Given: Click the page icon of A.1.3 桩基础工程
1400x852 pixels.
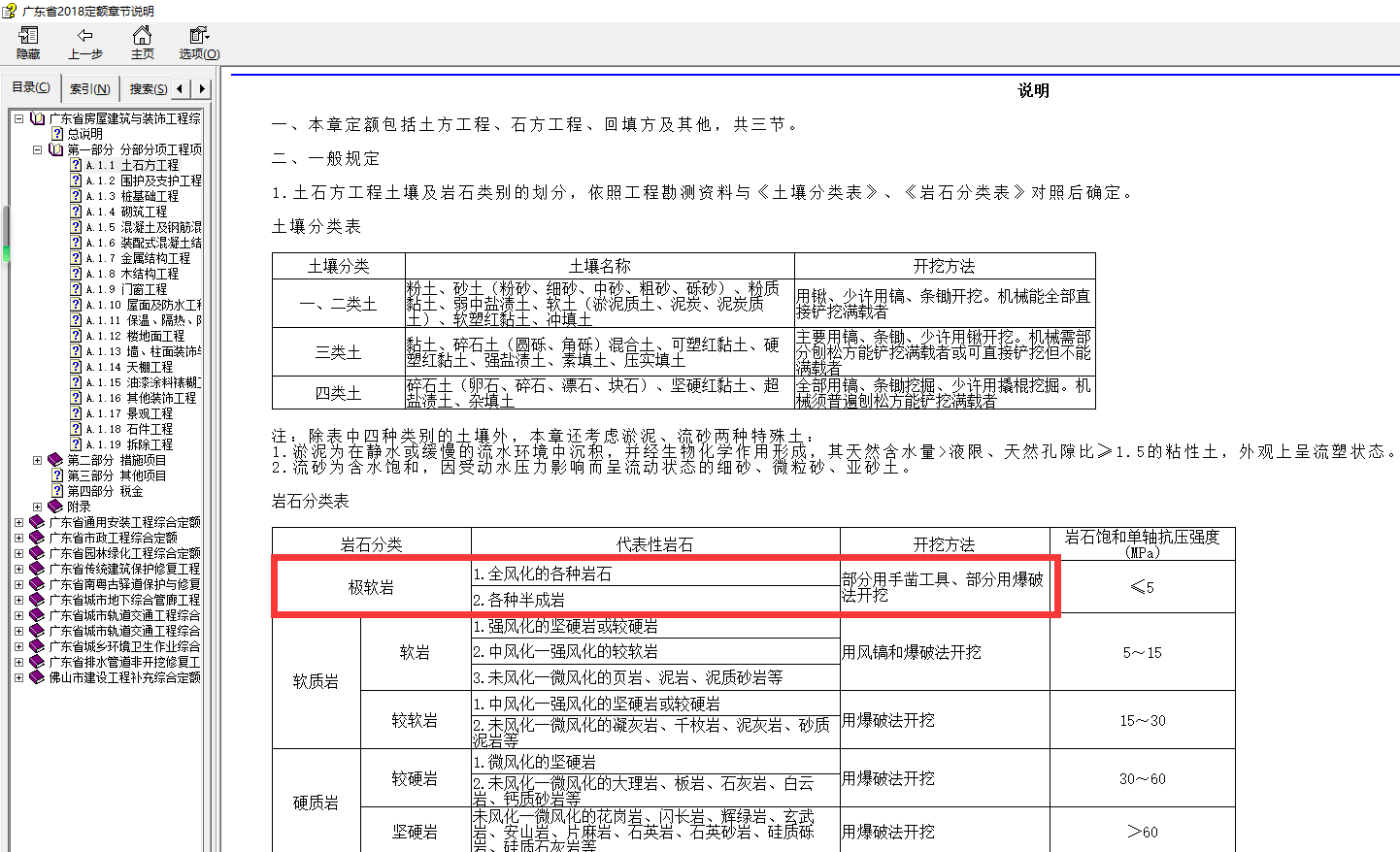Looking at the screenshot, I should tap(76, 196).
